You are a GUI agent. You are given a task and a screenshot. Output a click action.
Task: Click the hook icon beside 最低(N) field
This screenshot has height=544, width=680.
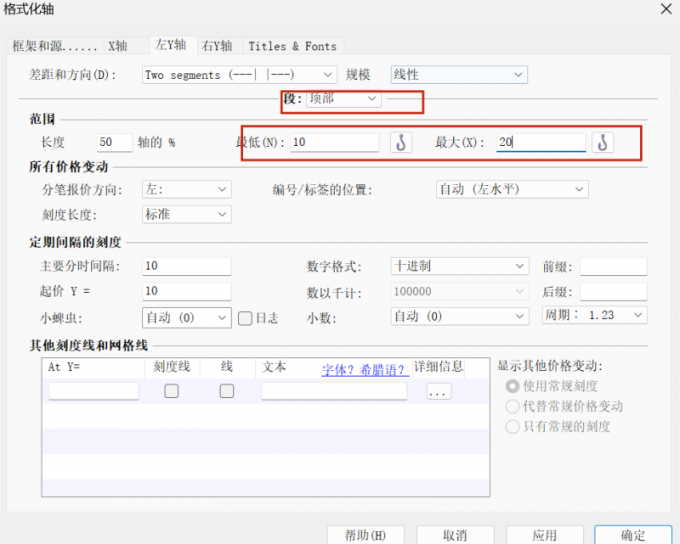[400, 143]
